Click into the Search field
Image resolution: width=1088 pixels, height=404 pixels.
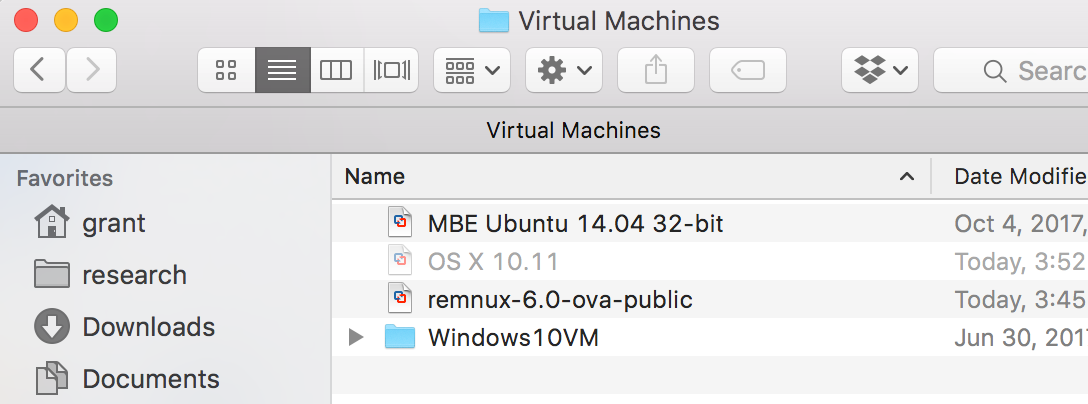click(x=1011, y=69)
